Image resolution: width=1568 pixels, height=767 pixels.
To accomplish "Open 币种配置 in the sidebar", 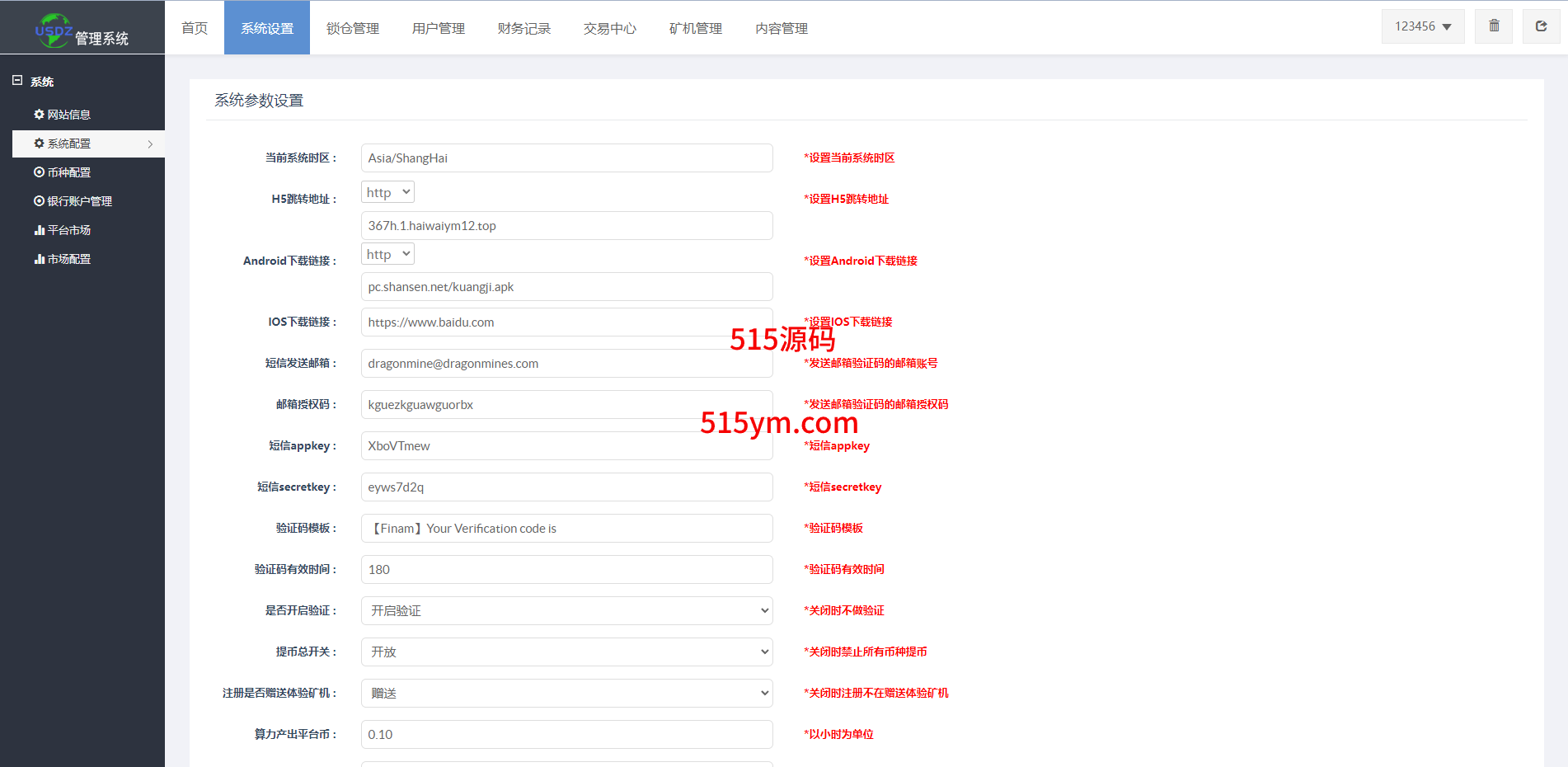I will coord(63,172).
